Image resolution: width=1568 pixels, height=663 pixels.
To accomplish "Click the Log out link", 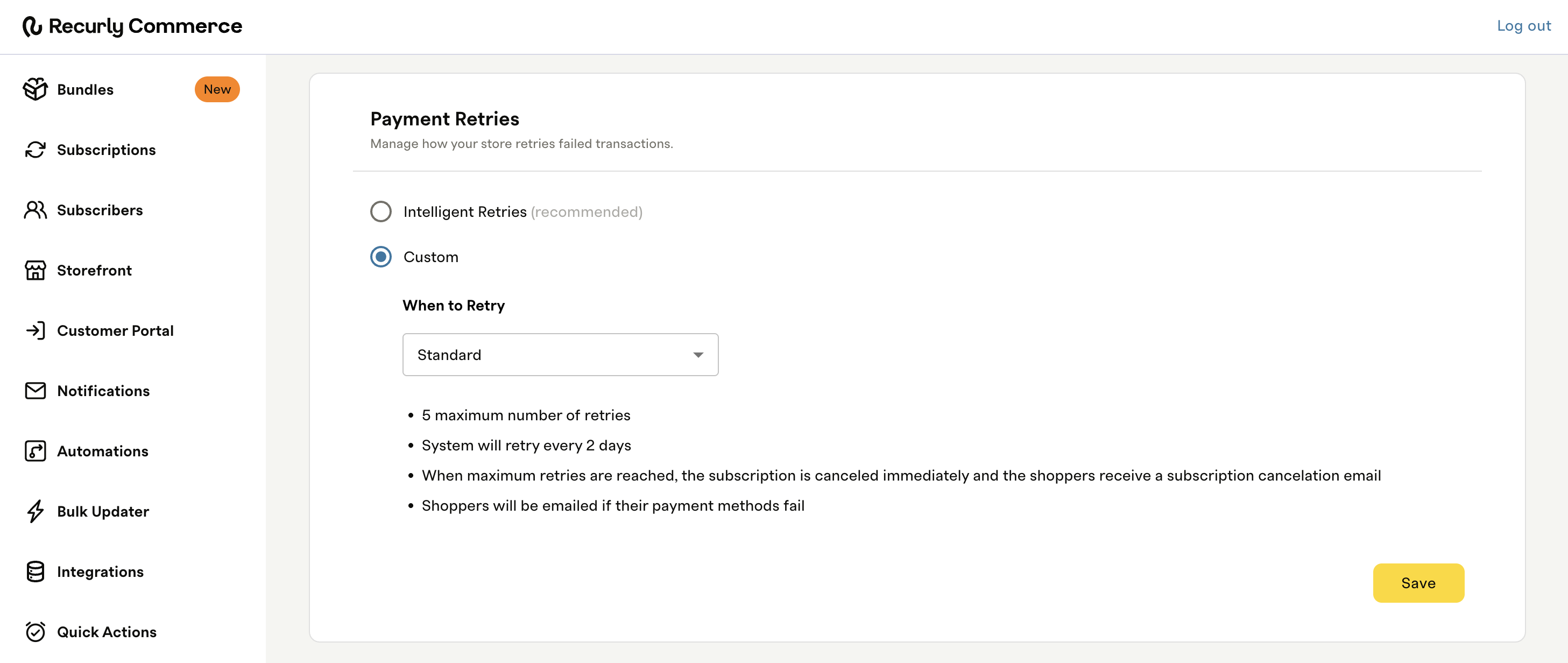I will coord(1523,26).
